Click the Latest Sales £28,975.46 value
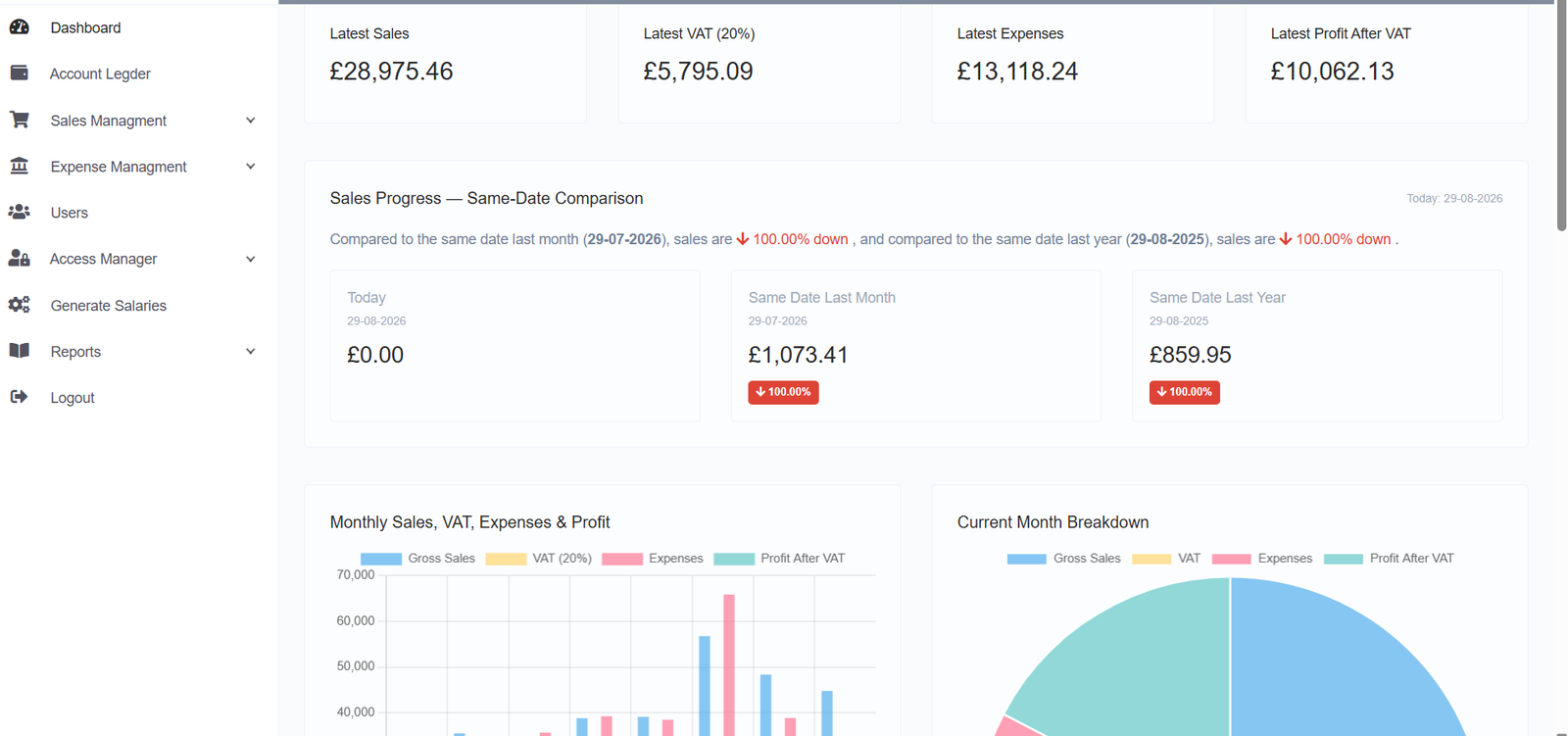 point(391,72)
